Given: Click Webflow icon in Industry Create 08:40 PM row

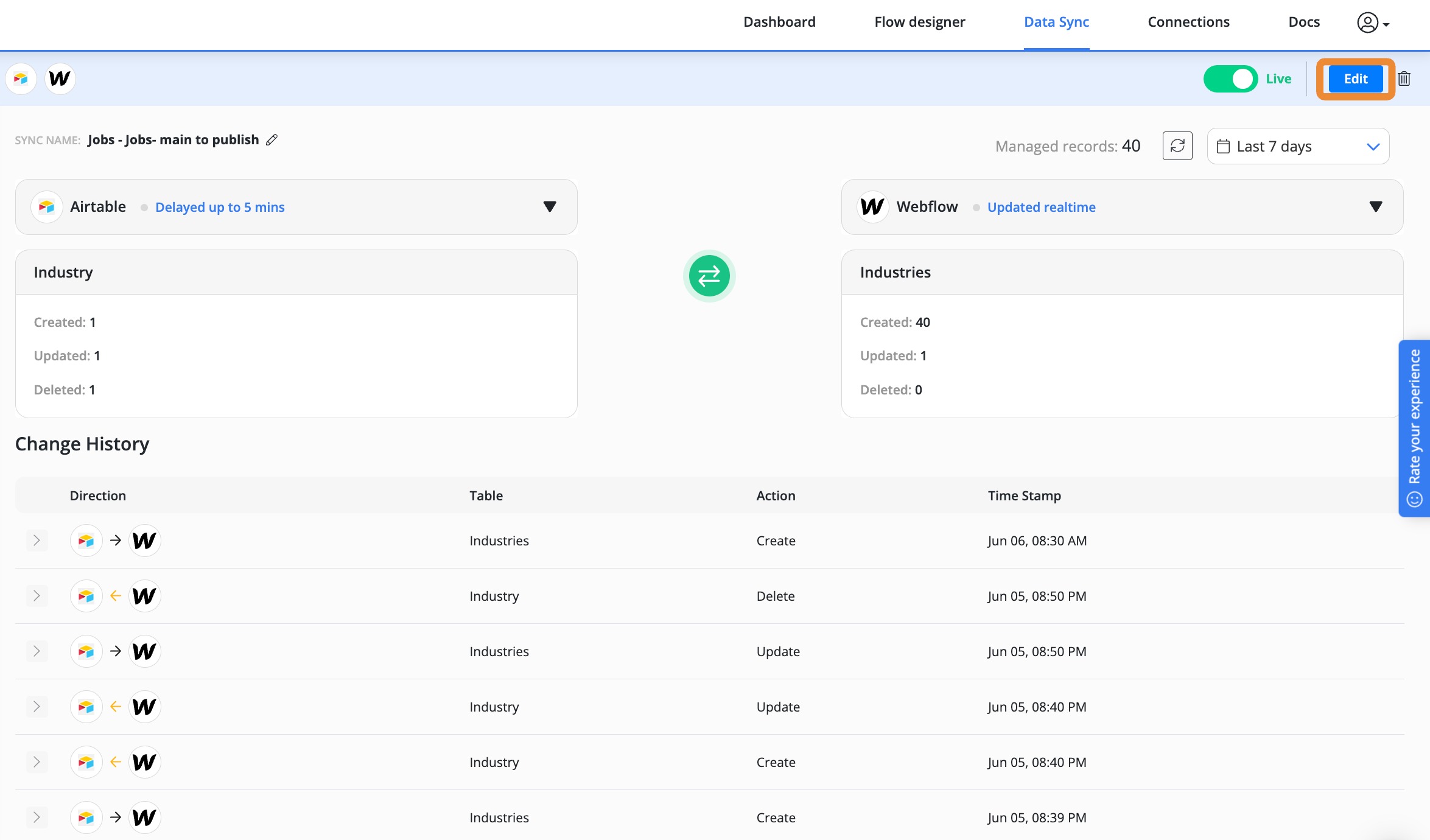Looking at the screenshot, I should pos(145,762).
